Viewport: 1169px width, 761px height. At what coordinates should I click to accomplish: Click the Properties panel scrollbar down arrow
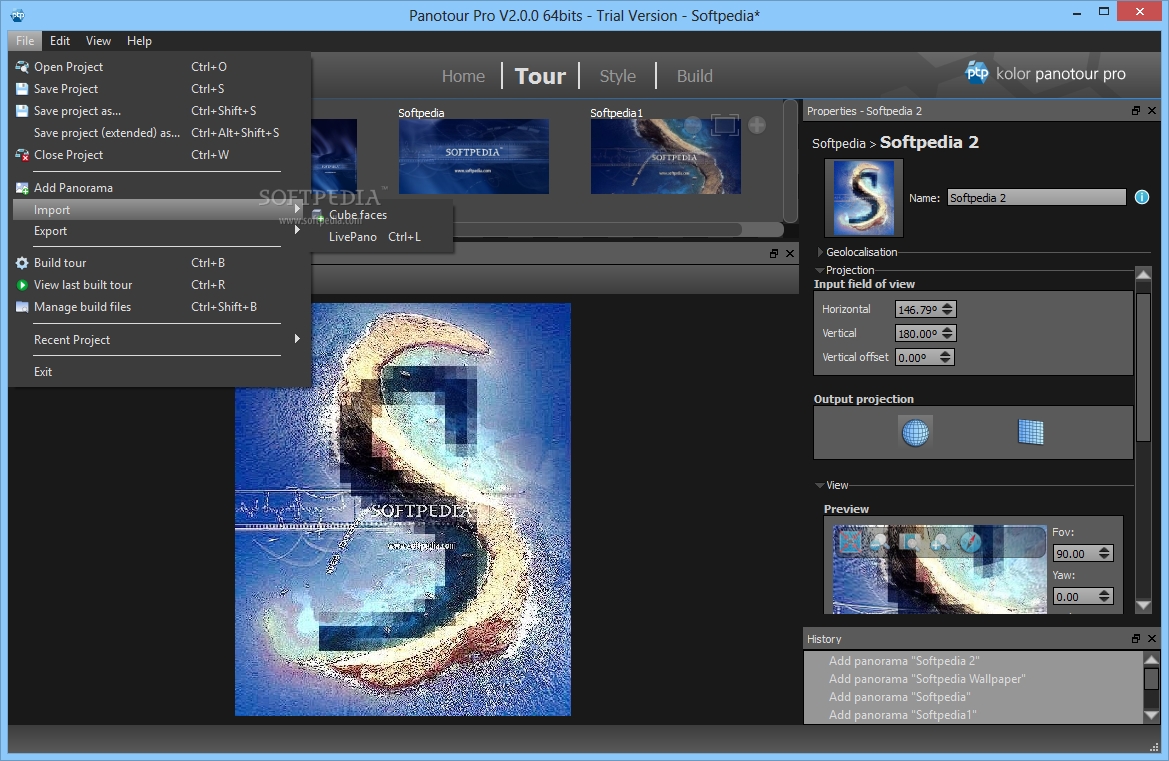pos(1143,605)
